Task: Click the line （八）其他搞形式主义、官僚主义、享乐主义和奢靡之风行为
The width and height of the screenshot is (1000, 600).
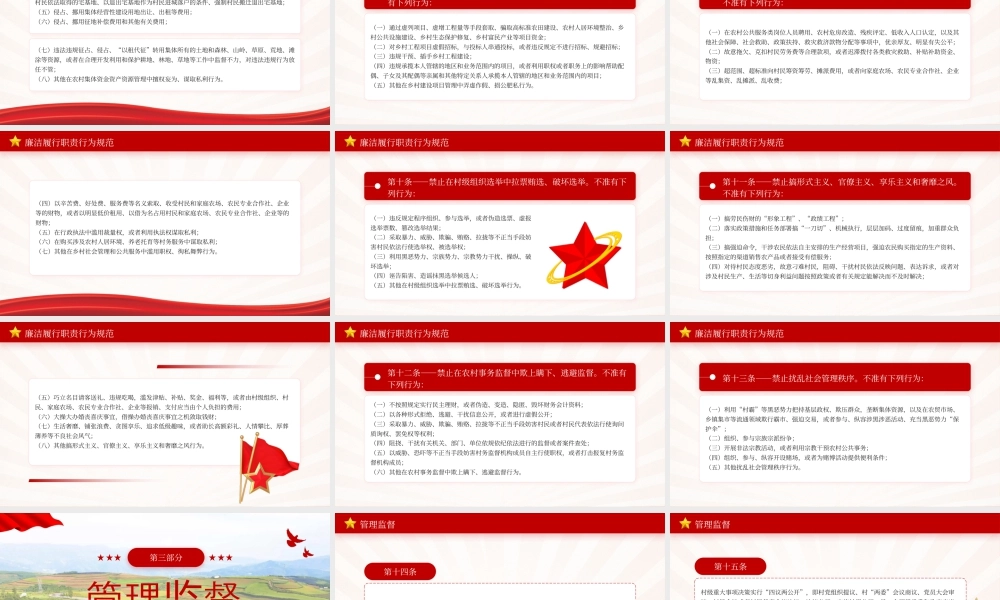Action: pos(121,446)
